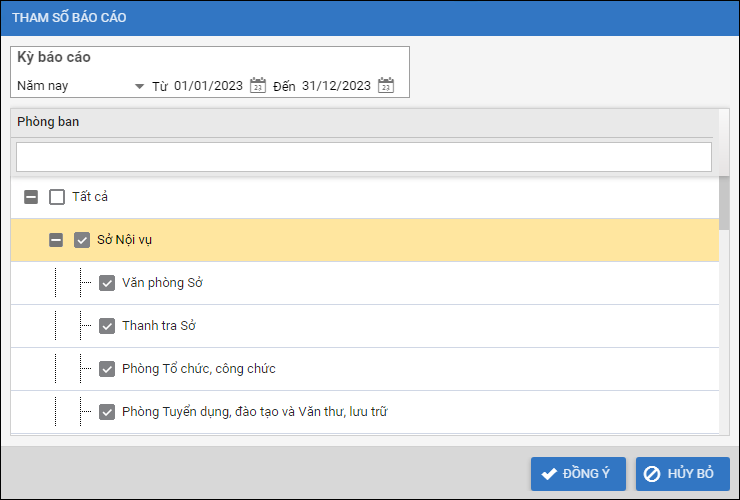Click the Phòng ban search field
Screen dimensions: 740x500
pyautogui.click(x=363, y=157)
